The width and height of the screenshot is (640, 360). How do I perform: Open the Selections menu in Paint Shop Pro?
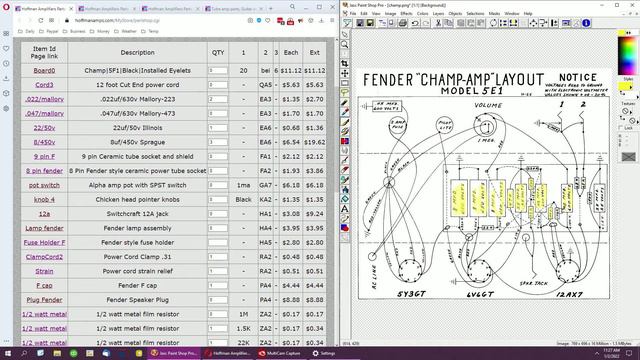tap(475, 13)
